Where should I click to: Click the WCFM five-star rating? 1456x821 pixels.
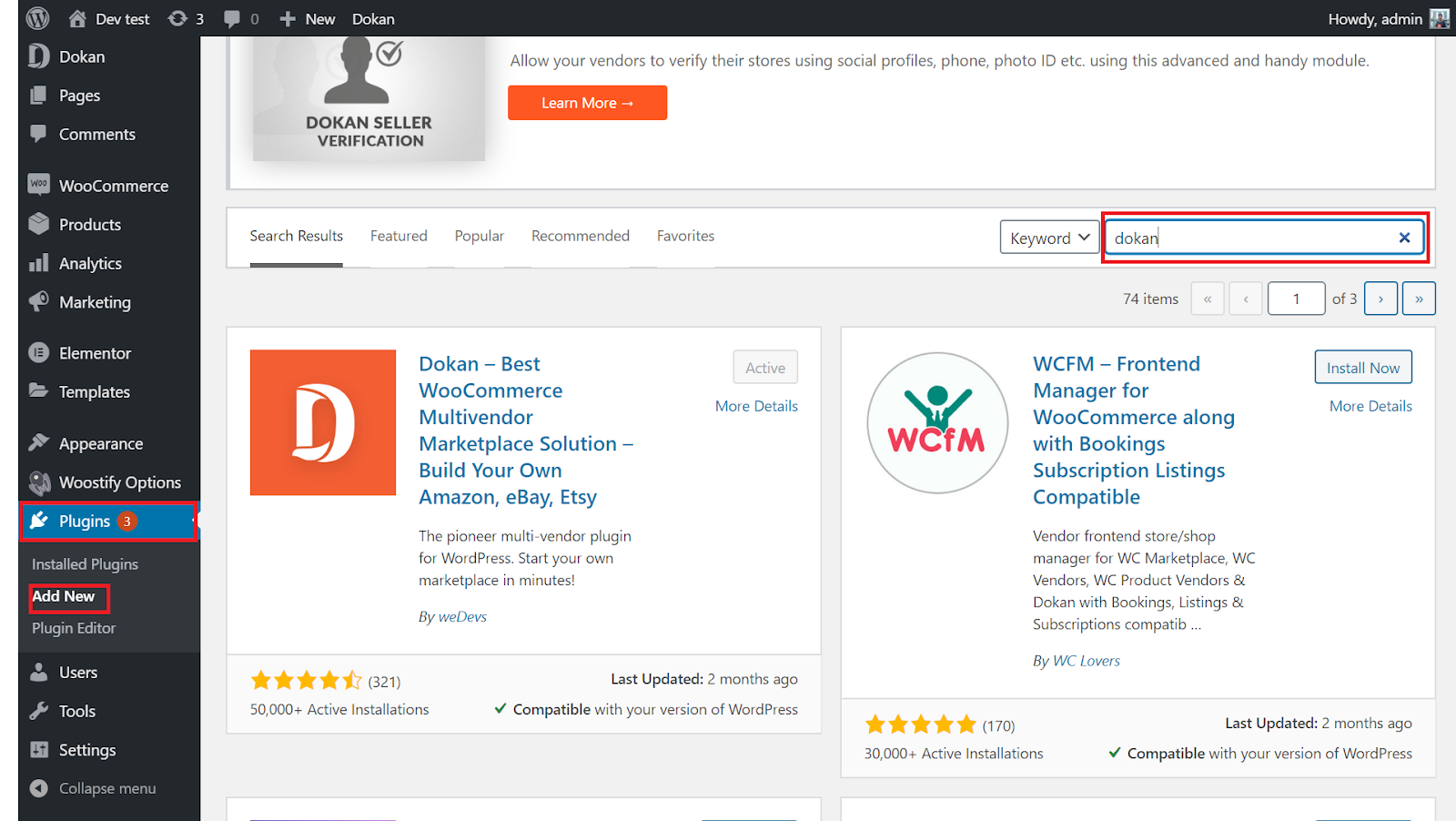click(920, 725)
